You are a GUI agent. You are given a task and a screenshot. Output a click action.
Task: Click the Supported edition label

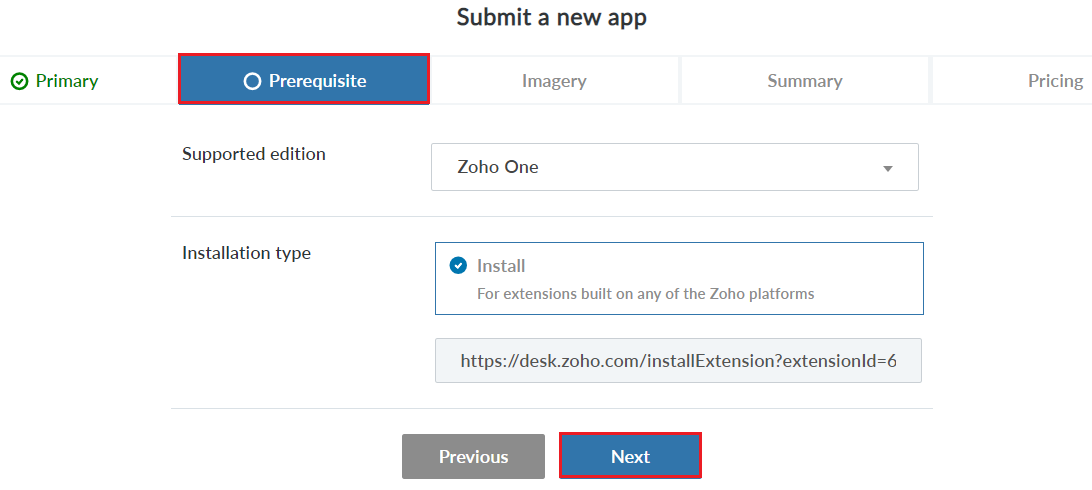pyautogui.click(x=254, y=154)
